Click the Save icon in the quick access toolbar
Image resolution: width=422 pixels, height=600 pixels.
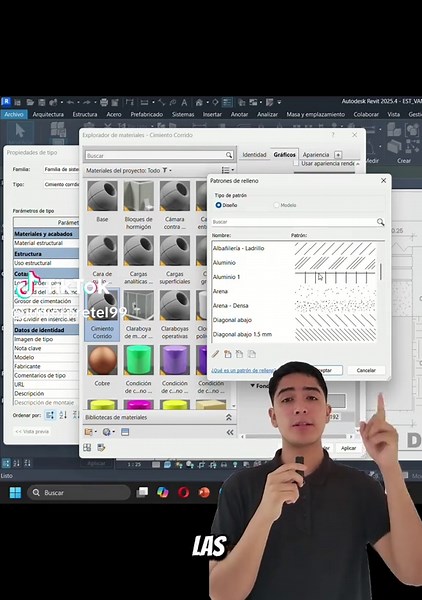point(42,103)
